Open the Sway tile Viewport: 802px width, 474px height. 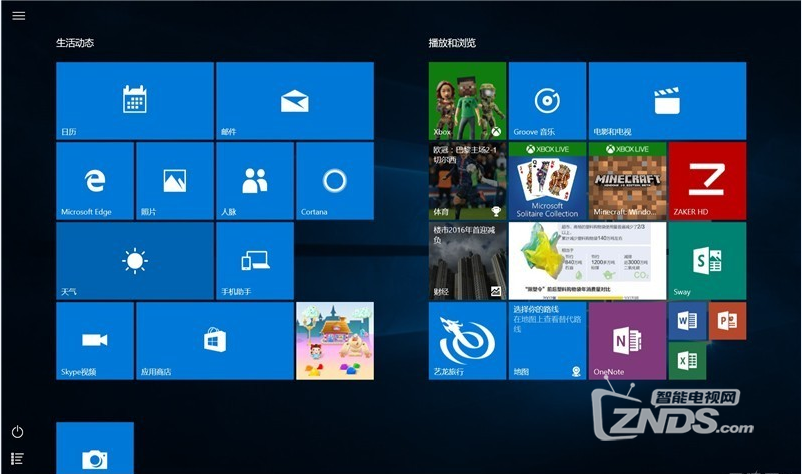706,260
